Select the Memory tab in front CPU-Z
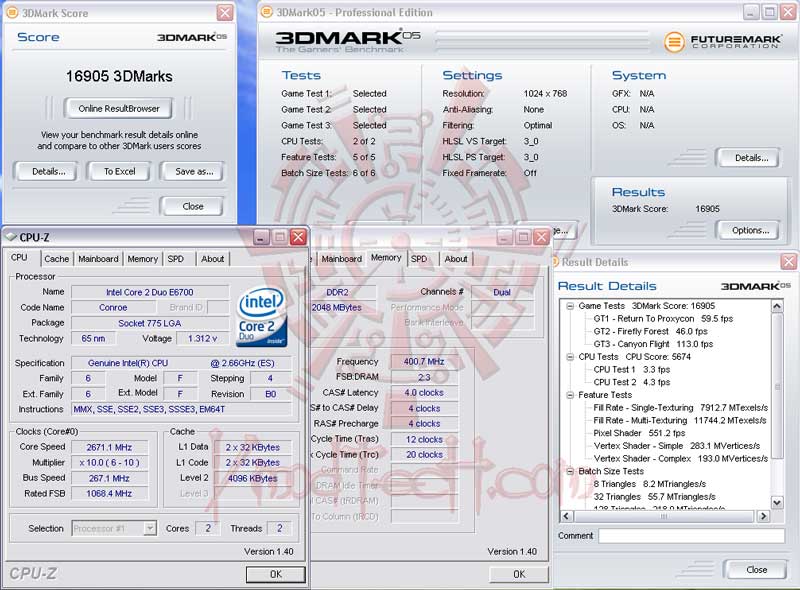Image resolution: width=800 pixels, height=590 pixels. point(142,259)
